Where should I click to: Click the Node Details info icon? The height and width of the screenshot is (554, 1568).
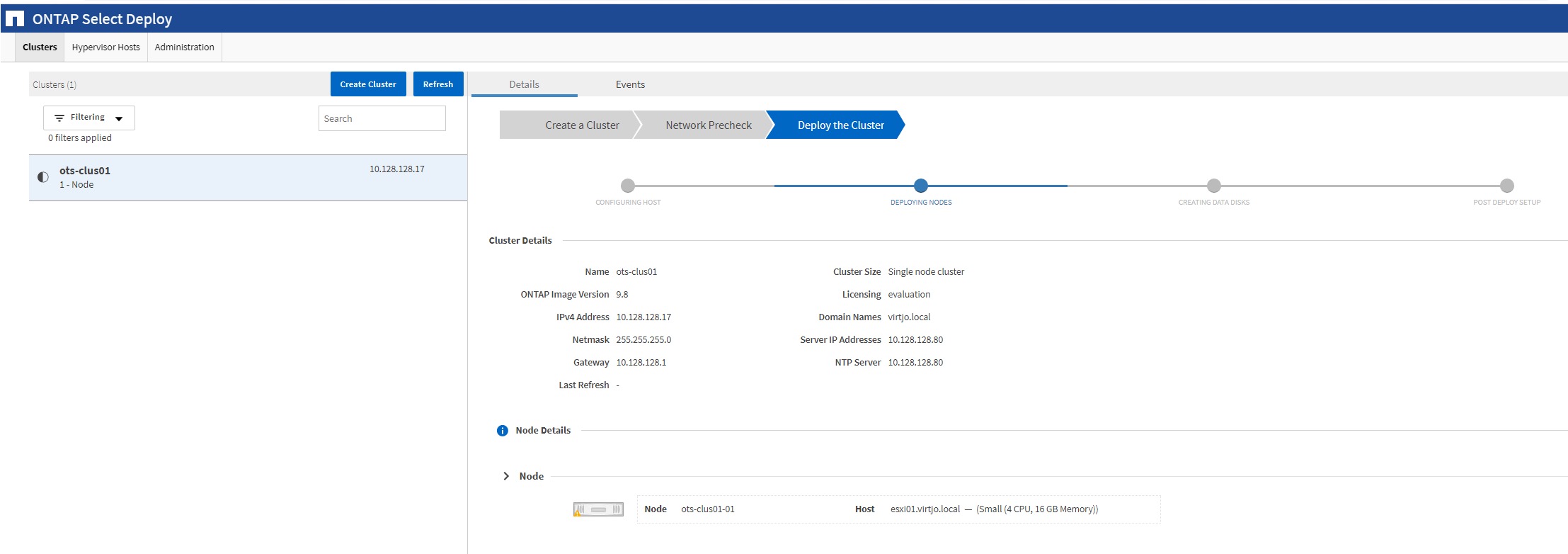pos(503,431)
